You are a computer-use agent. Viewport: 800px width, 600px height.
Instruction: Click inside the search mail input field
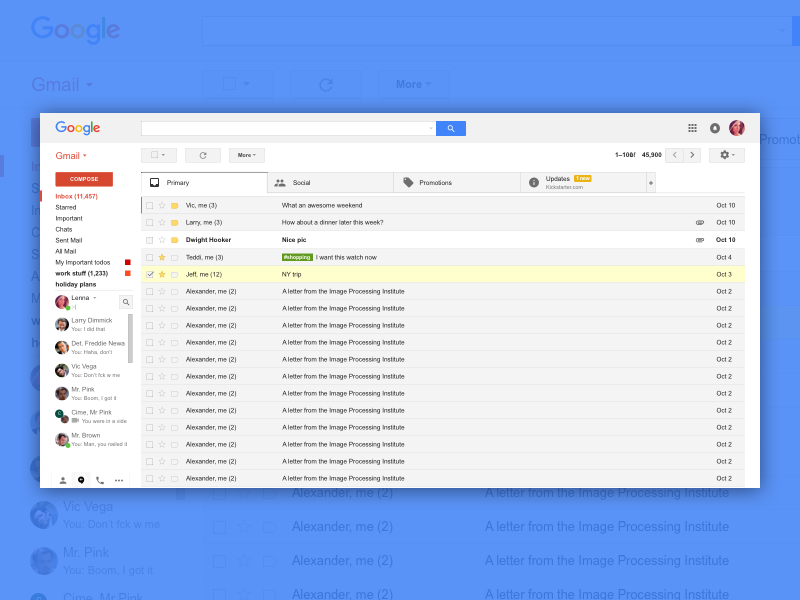285,128
